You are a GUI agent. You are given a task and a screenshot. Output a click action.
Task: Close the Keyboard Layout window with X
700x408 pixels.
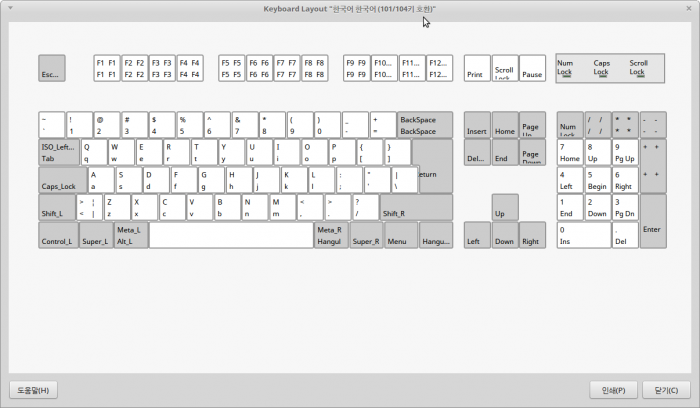coord(689,8)
